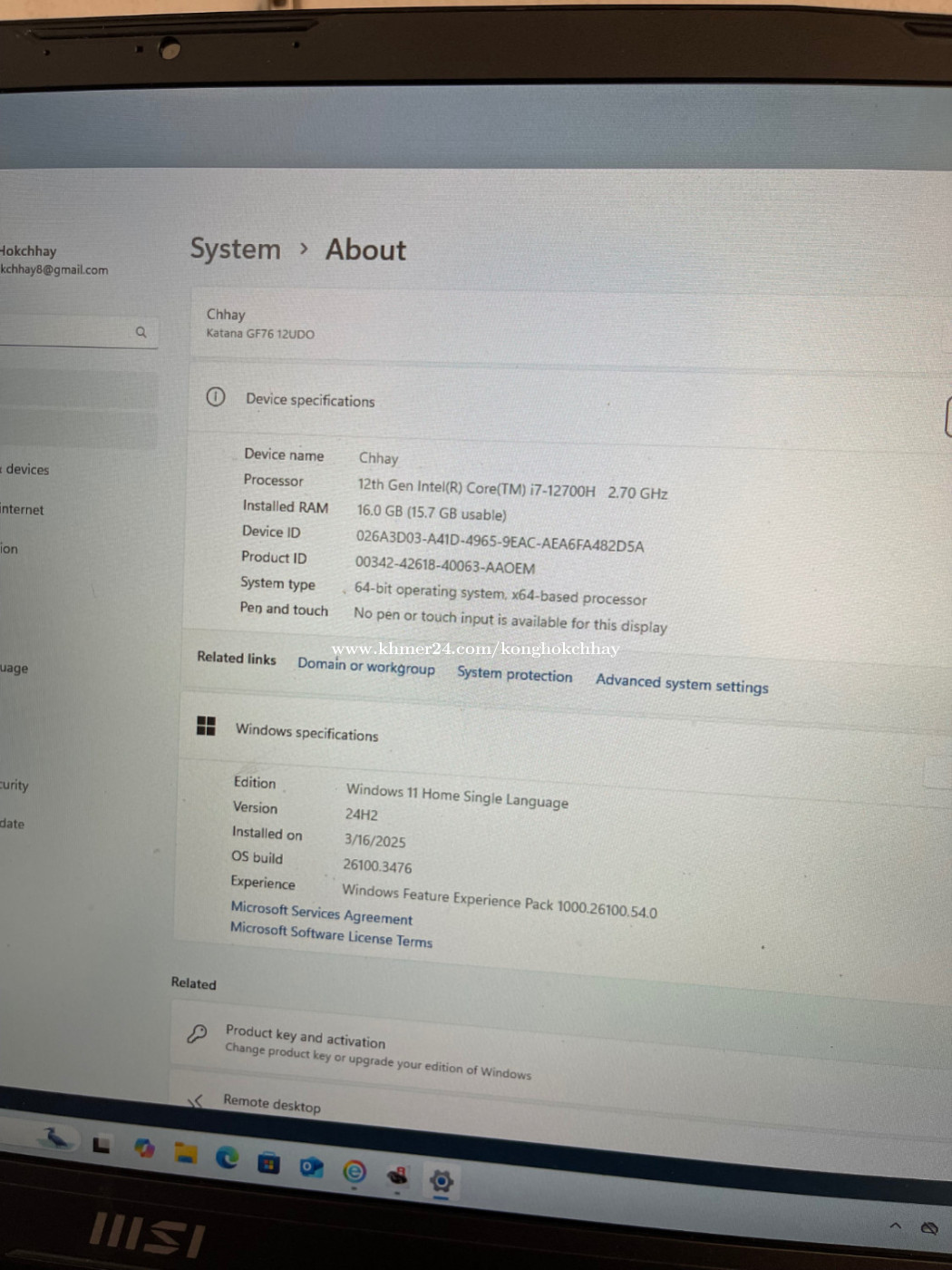Click model text 'Katana GF76 12UDO'

coord(260,334)
